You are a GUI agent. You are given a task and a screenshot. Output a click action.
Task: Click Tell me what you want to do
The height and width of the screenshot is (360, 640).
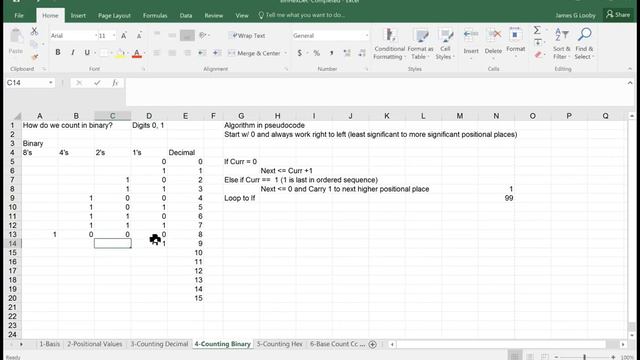click(302, 15)
